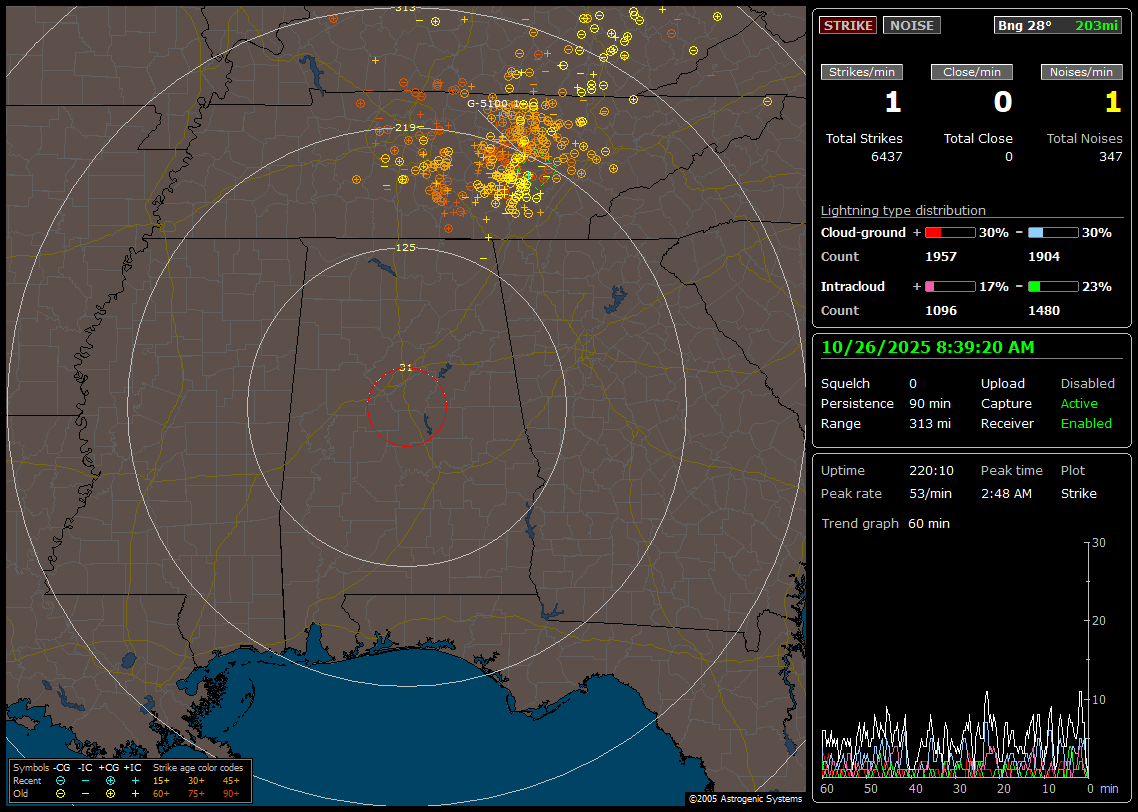1138x812 pixels.
Task: Click the Close/min button
Action: (x=972, y=72)
